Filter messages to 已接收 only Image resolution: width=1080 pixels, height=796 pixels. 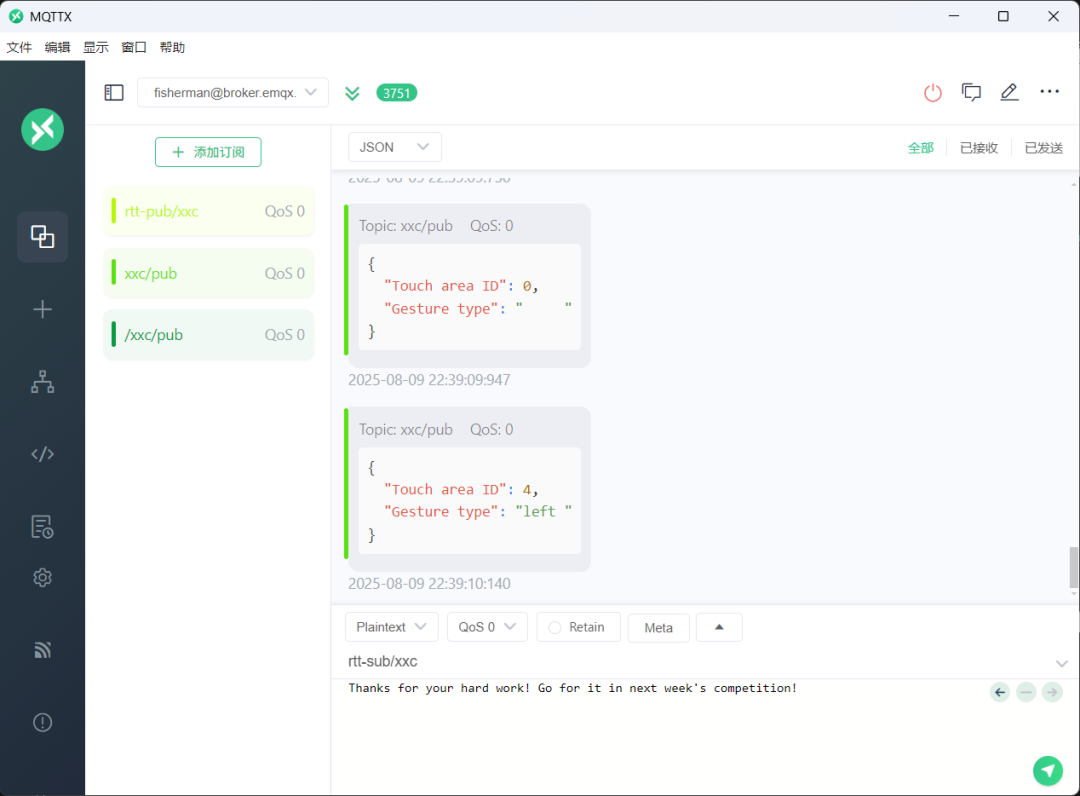coord(978,148)
